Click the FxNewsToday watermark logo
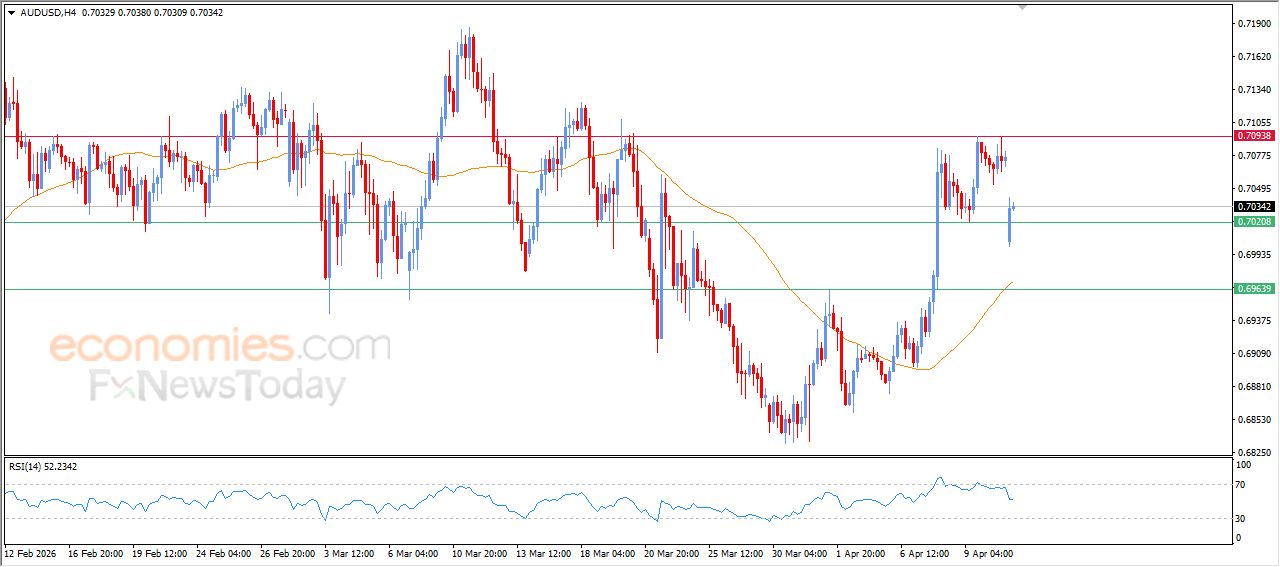Image resolution: width=1280 pixels, height=567 pixels. click(217, 386)
